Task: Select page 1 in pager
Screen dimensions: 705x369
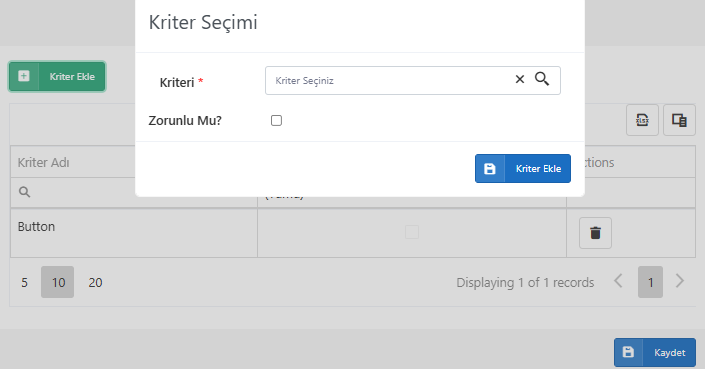Action: coord(650,282)
